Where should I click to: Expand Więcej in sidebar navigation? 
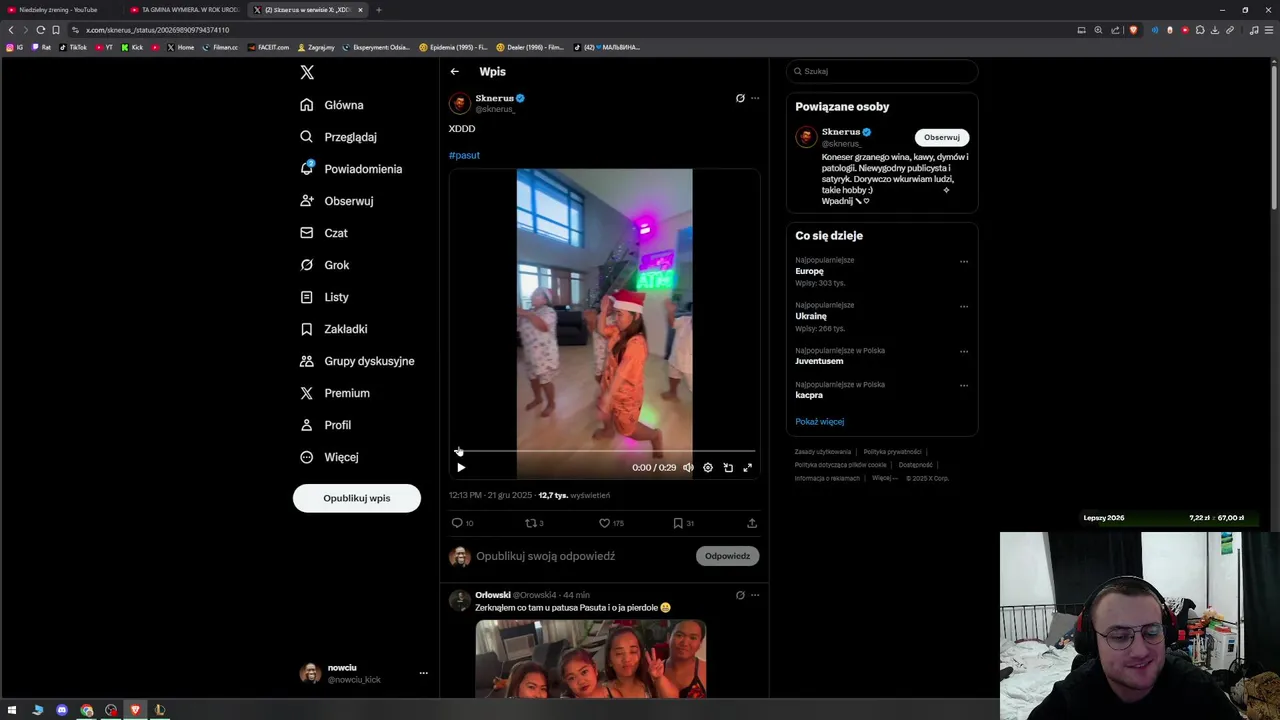[329, 457]
